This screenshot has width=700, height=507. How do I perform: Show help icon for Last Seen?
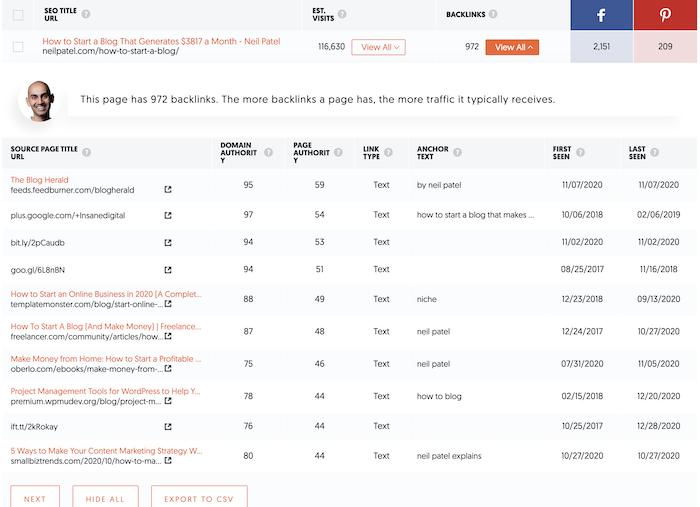[x=654, y=152]
